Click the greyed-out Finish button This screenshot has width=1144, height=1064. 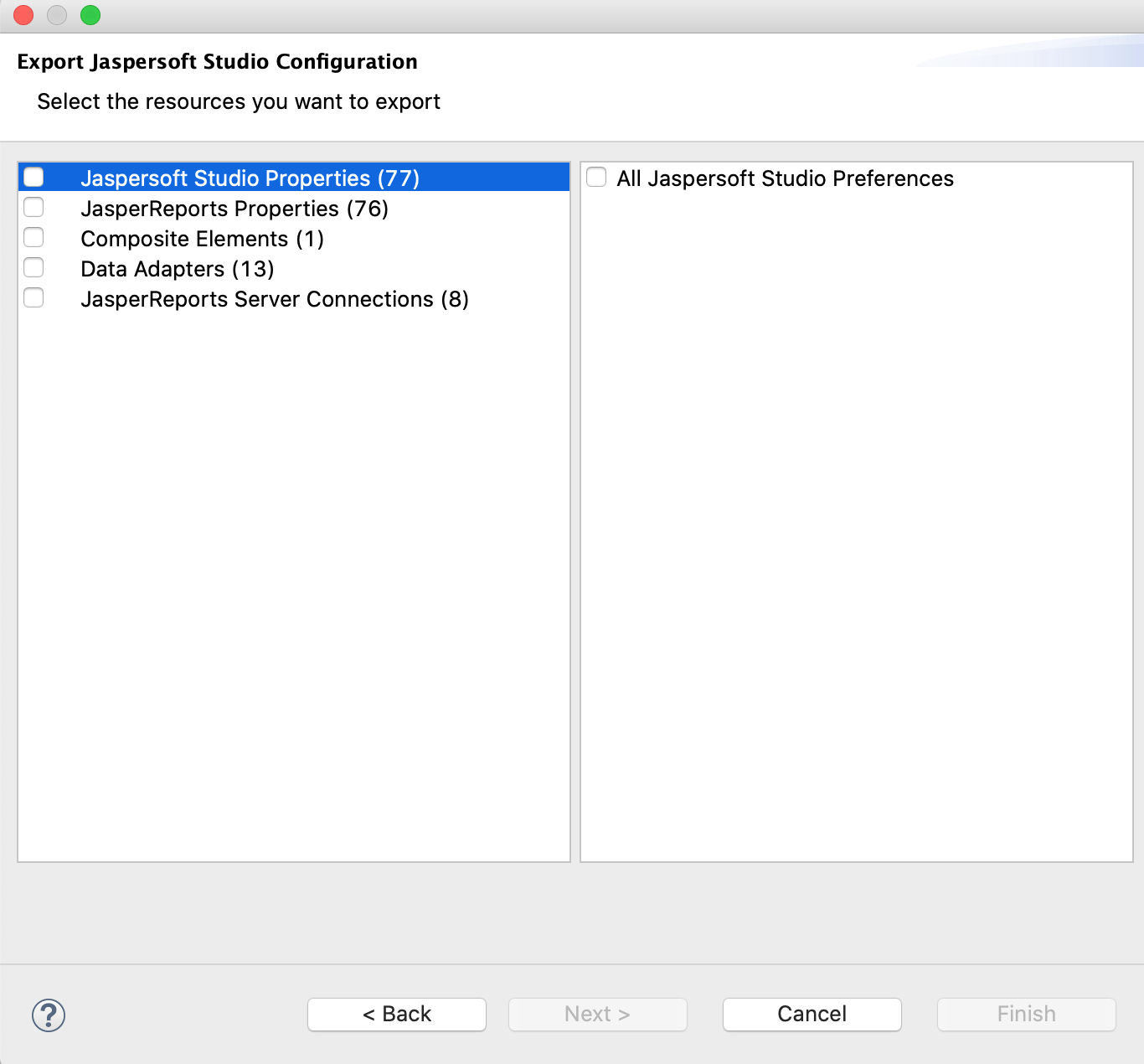coord(1027,1015)
